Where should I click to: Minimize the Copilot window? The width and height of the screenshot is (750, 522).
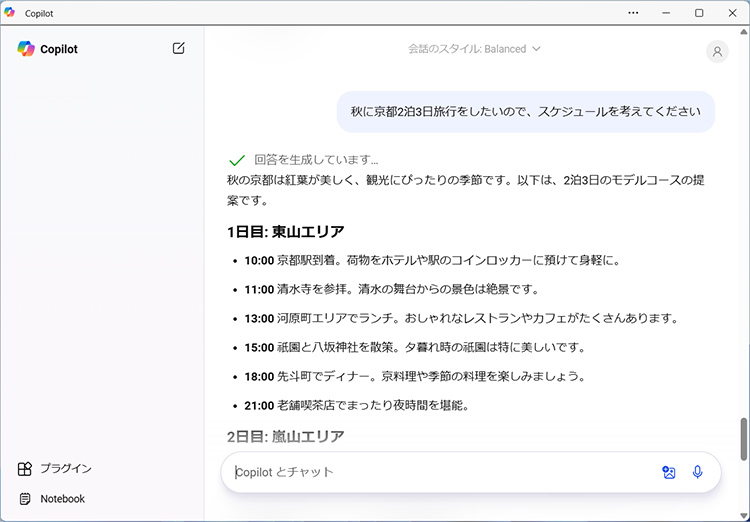tap(666, 13)
